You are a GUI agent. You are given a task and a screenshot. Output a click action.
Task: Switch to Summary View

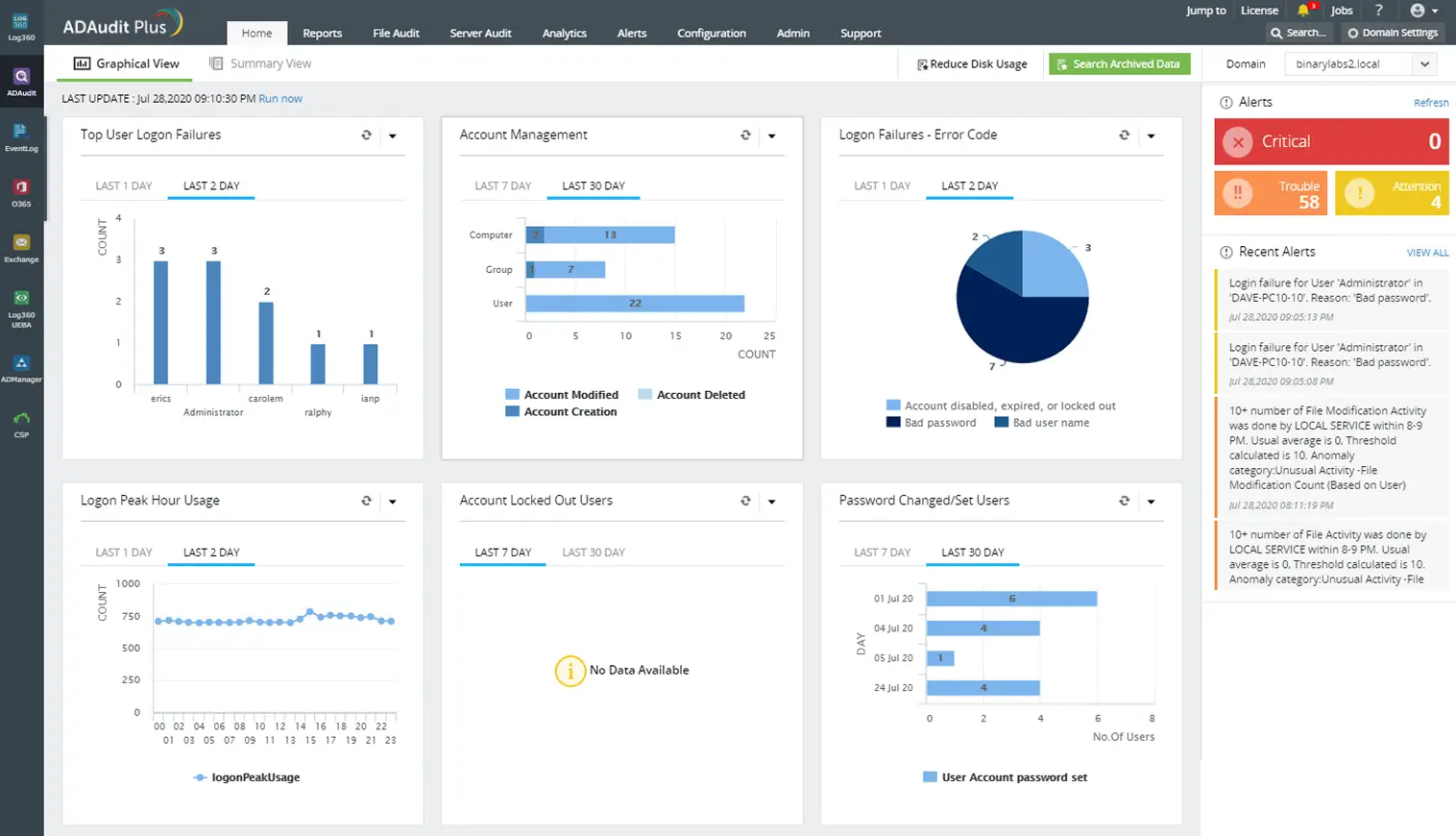tap(261, 63)
